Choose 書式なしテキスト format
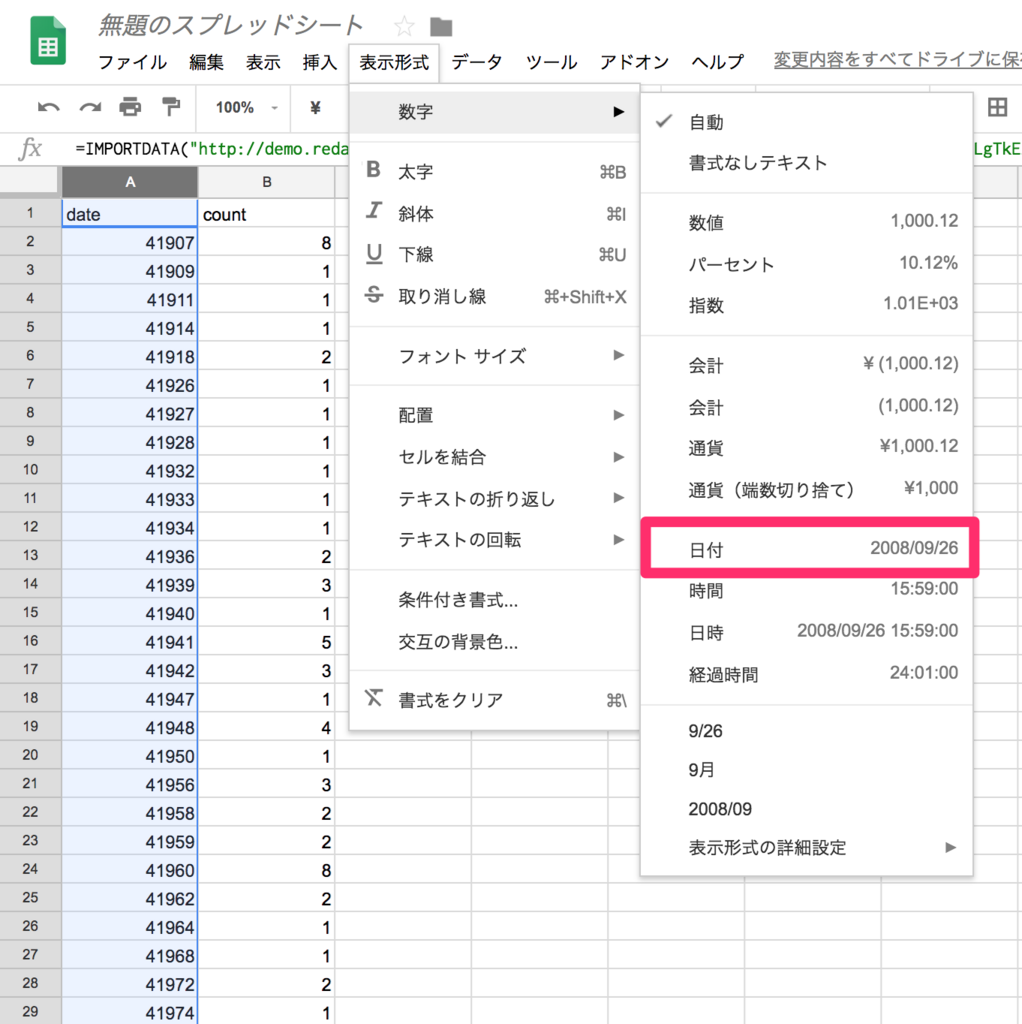Screen dimensions: 1022x1024 click(806, 163)
